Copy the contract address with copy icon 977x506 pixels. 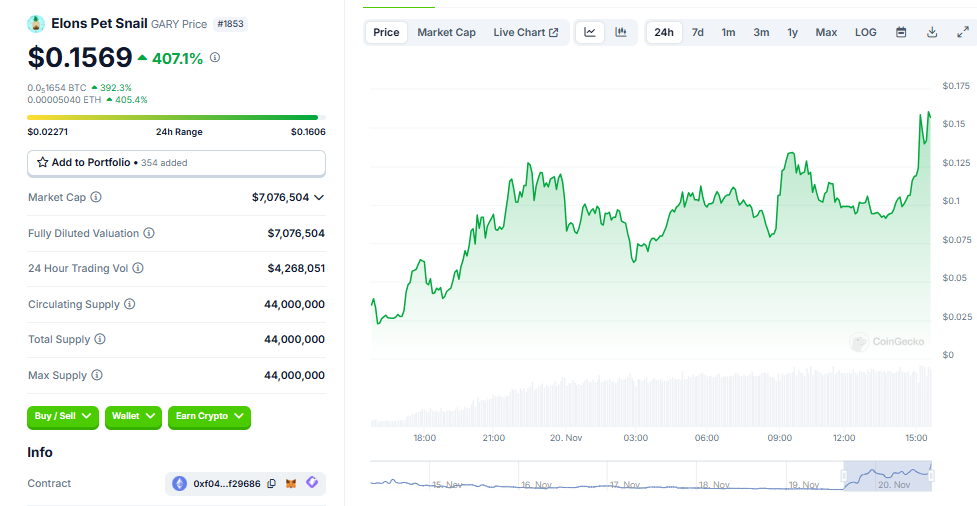(271, 484)
